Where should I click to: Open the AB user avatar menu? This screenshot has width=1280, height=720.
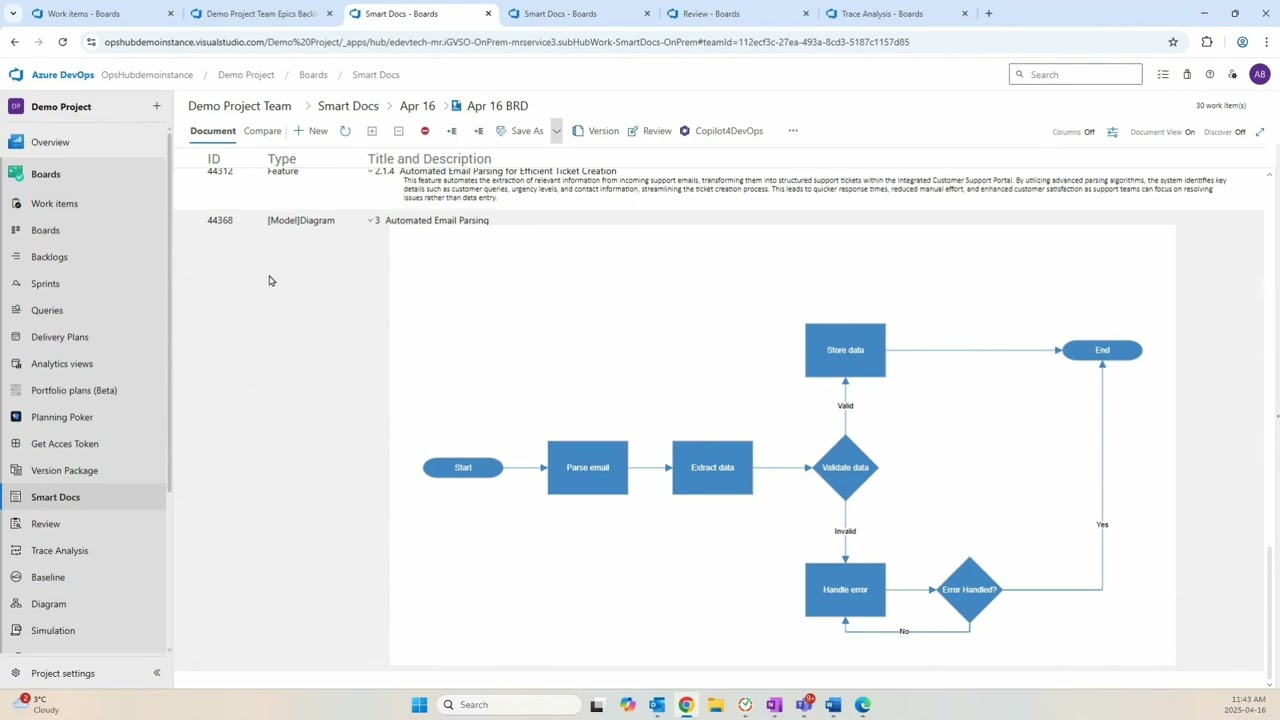tap(1259, 75)
